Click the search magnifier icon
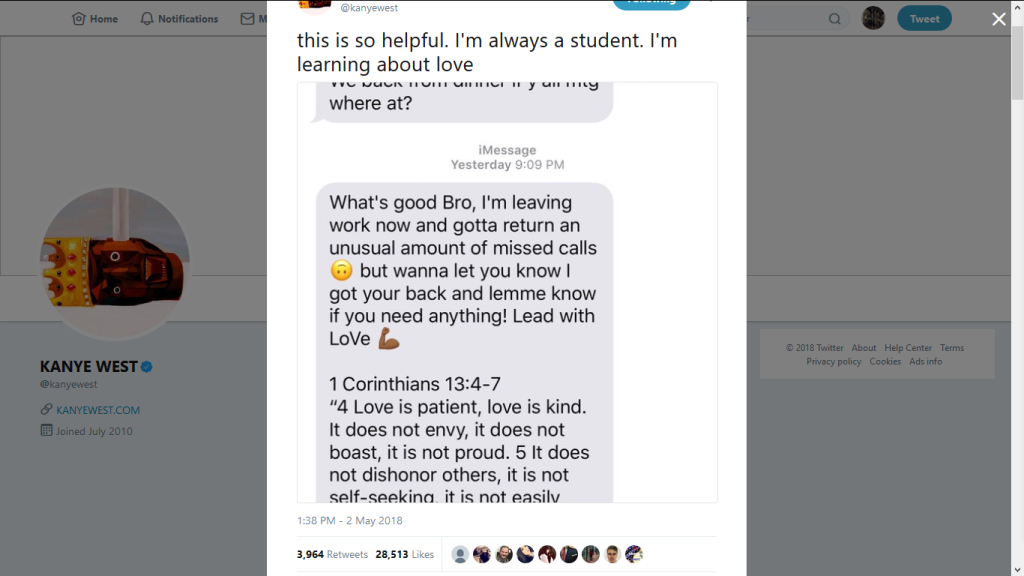The image size is (1024, 576). tap(835, 19)
